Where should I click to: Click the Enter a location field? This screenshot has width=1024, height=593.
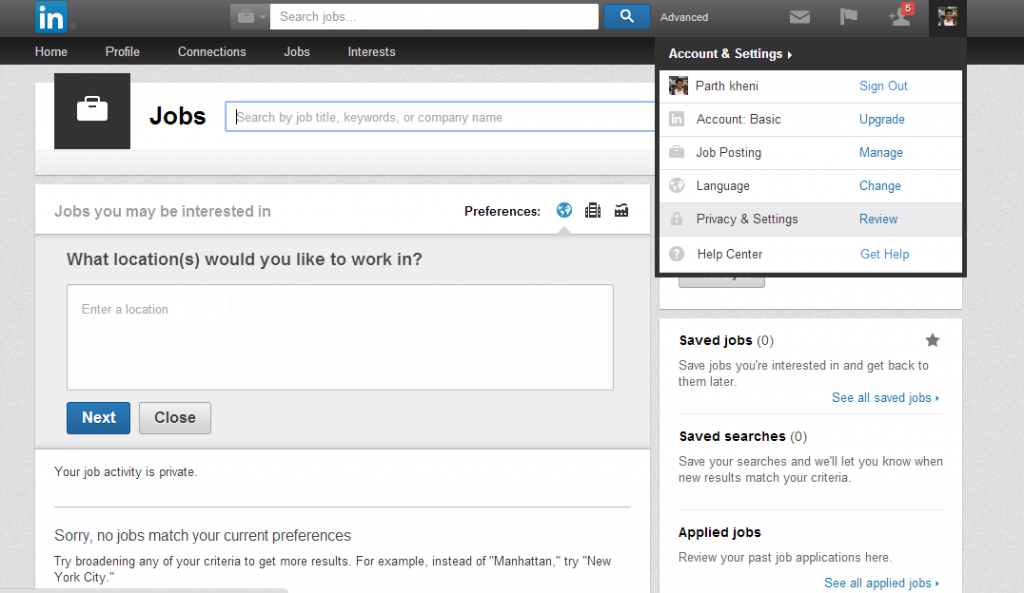point(340,337)
